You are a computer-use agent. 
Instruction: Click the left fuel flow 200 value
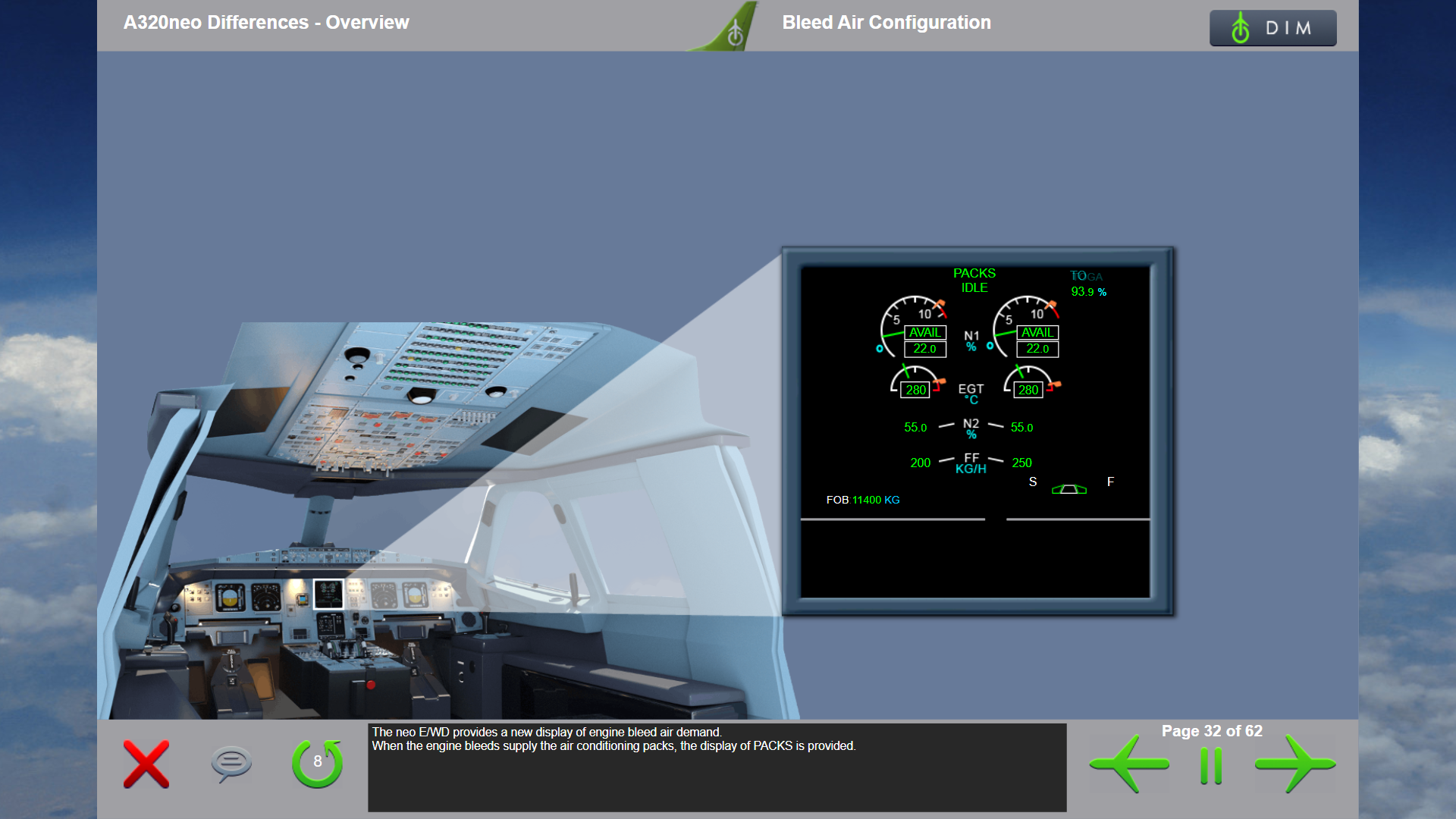(920, 463)
